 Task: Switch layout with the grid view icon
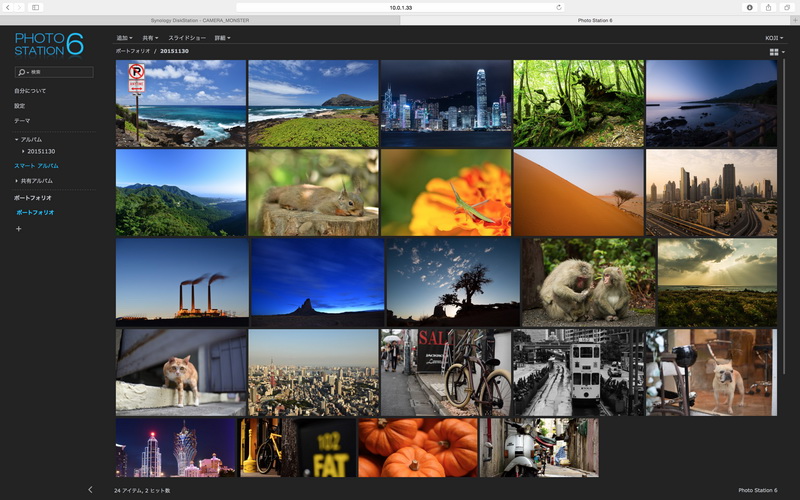774,52
